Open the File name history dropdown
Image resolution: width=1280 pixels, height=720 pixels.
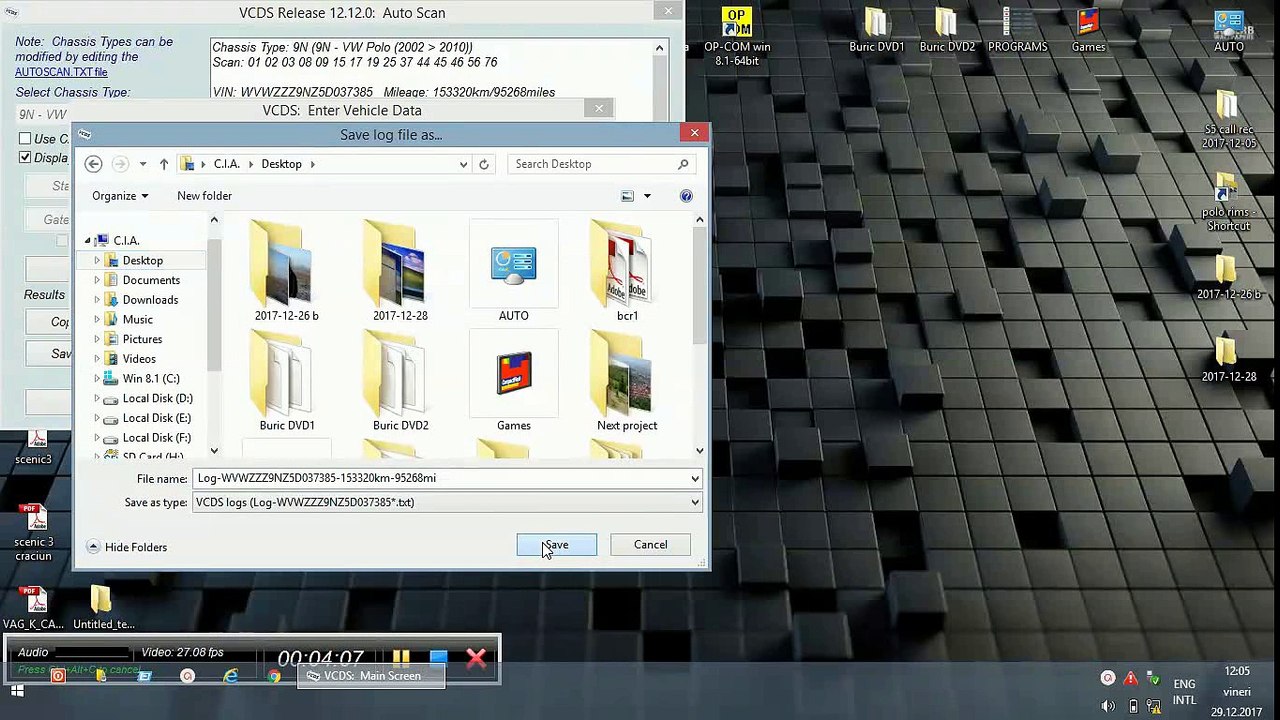tap(695, 478)
